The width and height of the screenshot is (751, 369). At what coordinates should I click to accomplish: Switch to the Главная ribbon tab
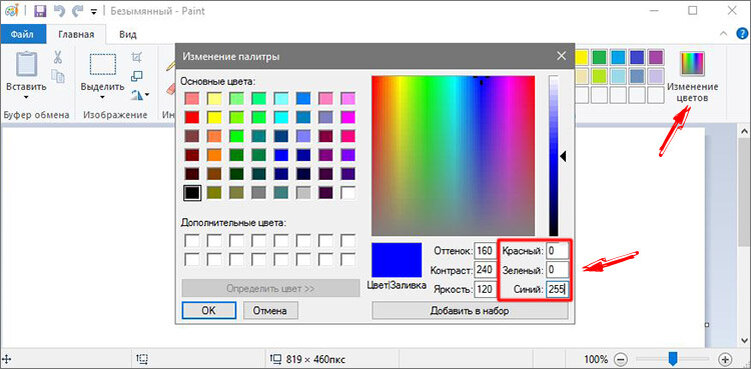click(x=76, y=35)
